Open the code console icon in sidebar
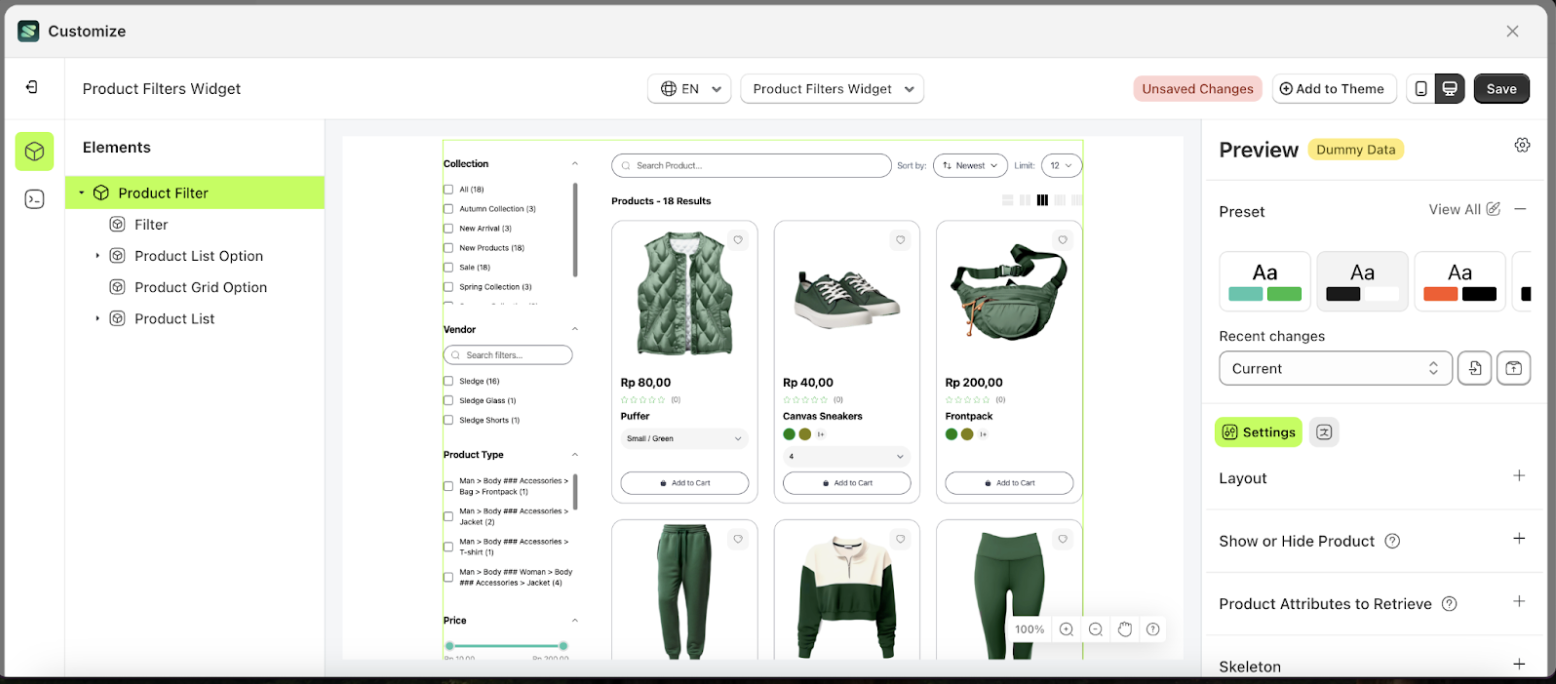 (34, 199)
